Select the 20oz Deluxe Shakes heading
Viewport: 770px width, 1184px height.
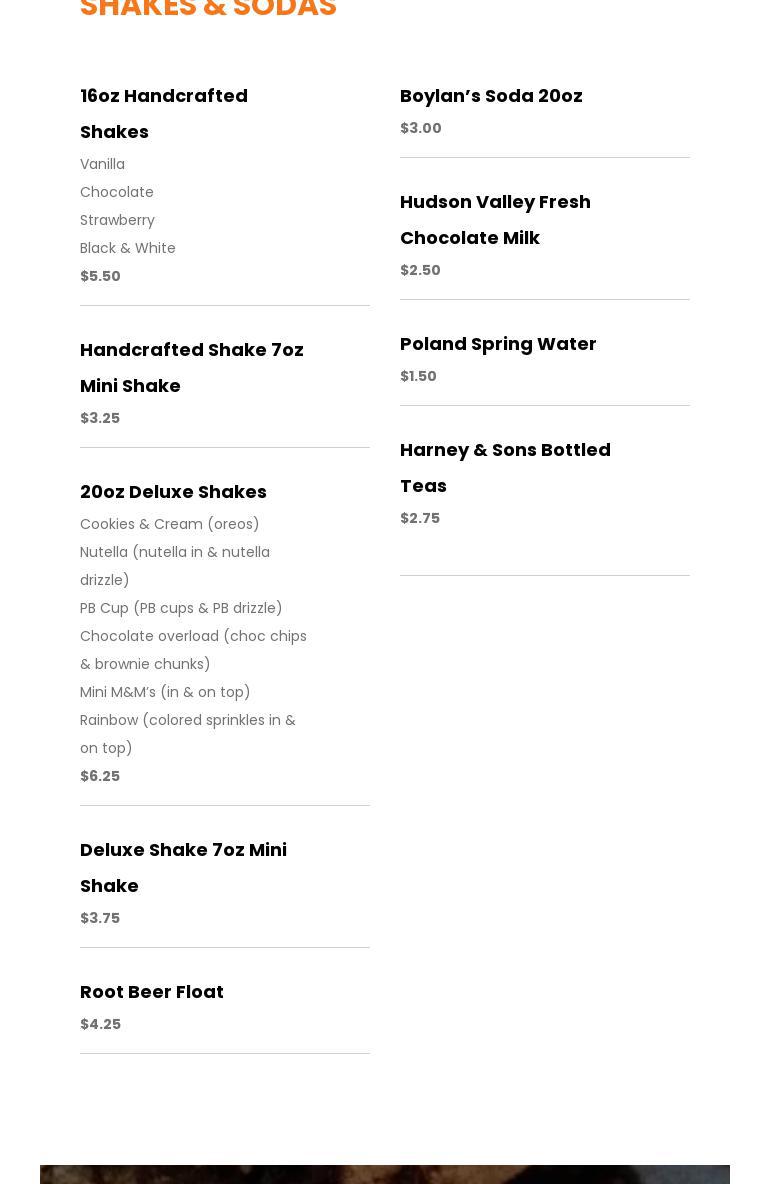tap(174, 492)
